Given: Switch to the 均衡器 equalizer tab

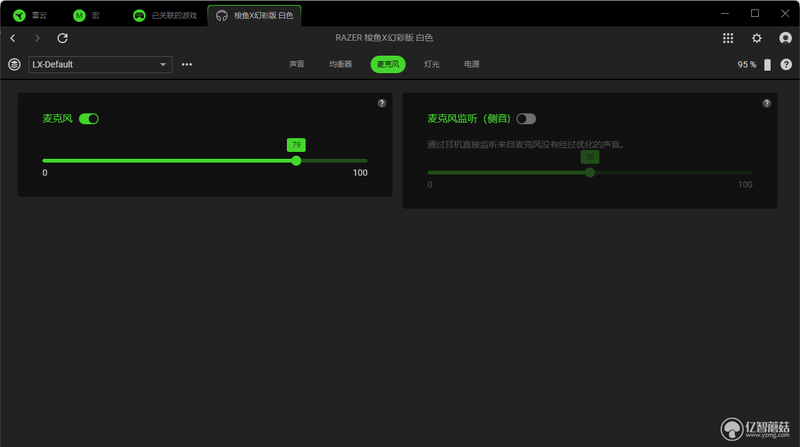Looking at the screenshot, I should 340,64.
